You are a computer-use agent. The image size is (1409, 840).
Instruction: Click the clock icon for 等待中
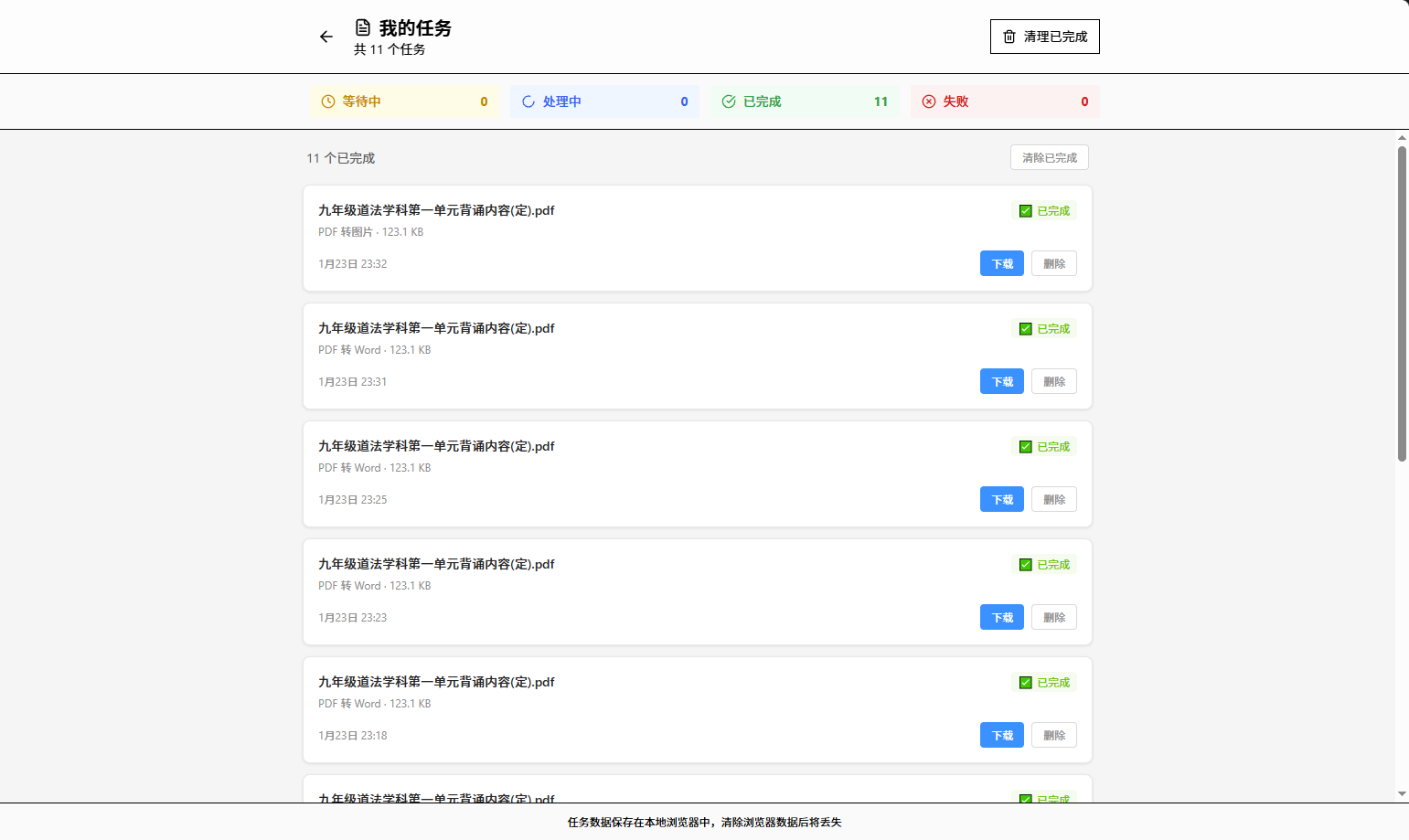[x=328, y=101]
